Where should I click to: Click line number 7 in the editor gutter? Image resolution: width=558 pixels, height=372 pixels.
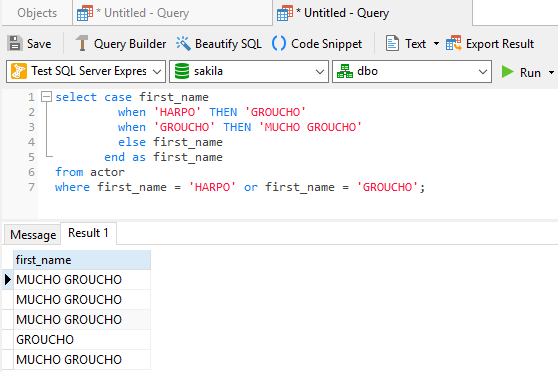coord(31,187)
